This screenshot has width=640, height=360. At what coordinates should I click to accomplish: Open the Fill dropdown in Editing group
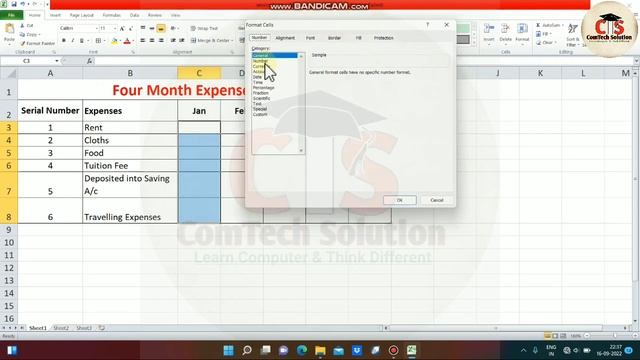(551, 34)
